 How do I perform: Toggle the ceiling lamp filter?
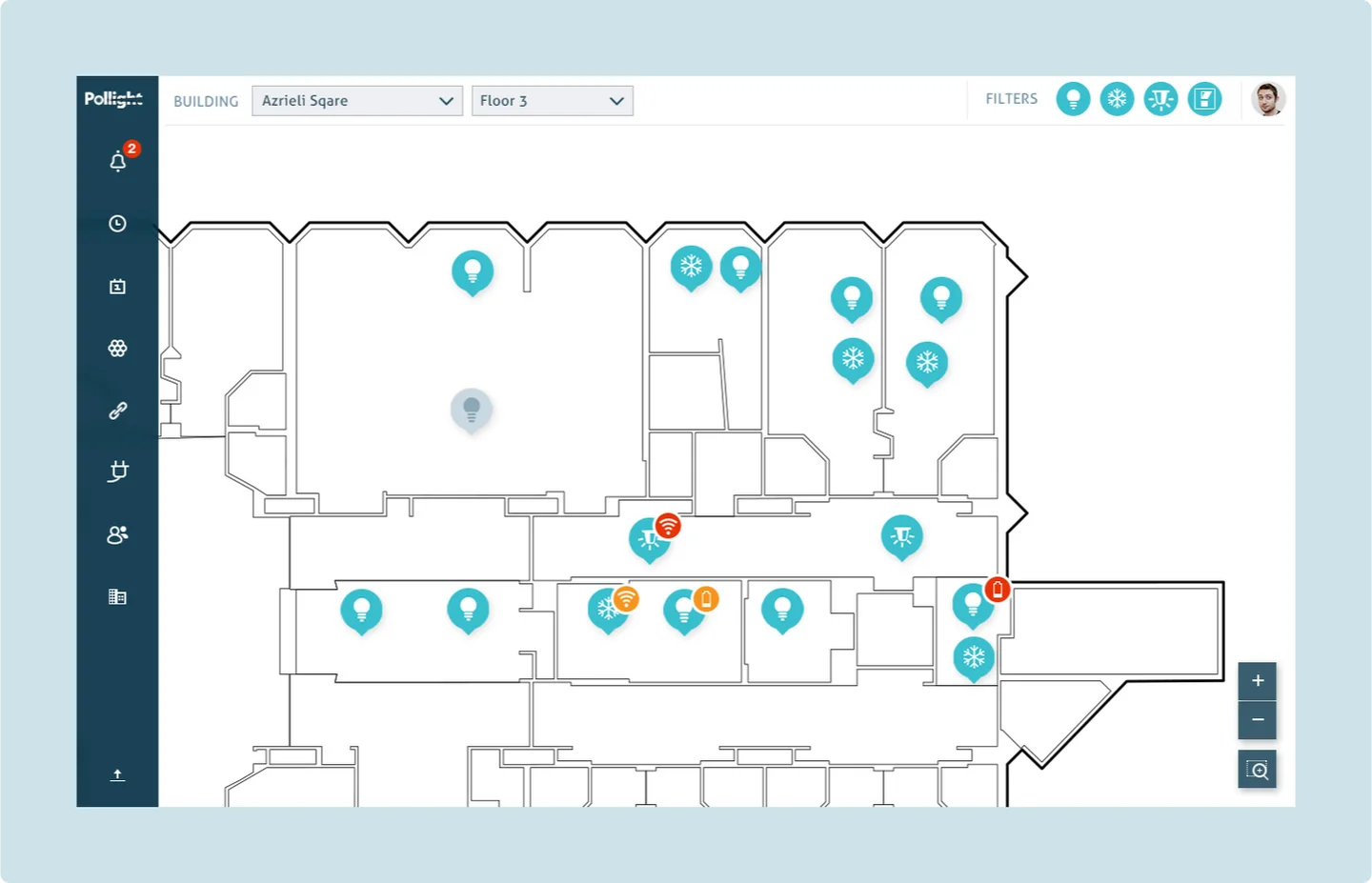1160,99
